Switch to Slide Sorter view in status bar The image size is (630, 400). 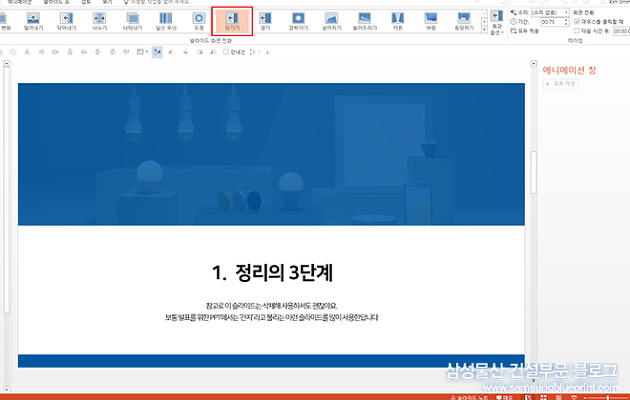click(x=543, y=397)
